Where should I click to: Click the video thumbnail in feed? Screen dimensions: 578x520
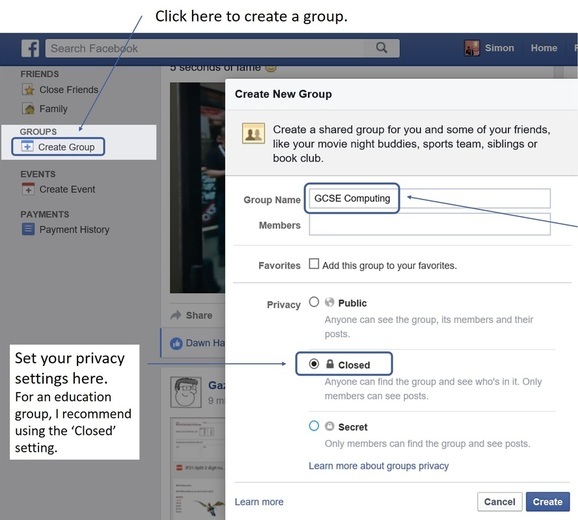(x=197, y=188)
